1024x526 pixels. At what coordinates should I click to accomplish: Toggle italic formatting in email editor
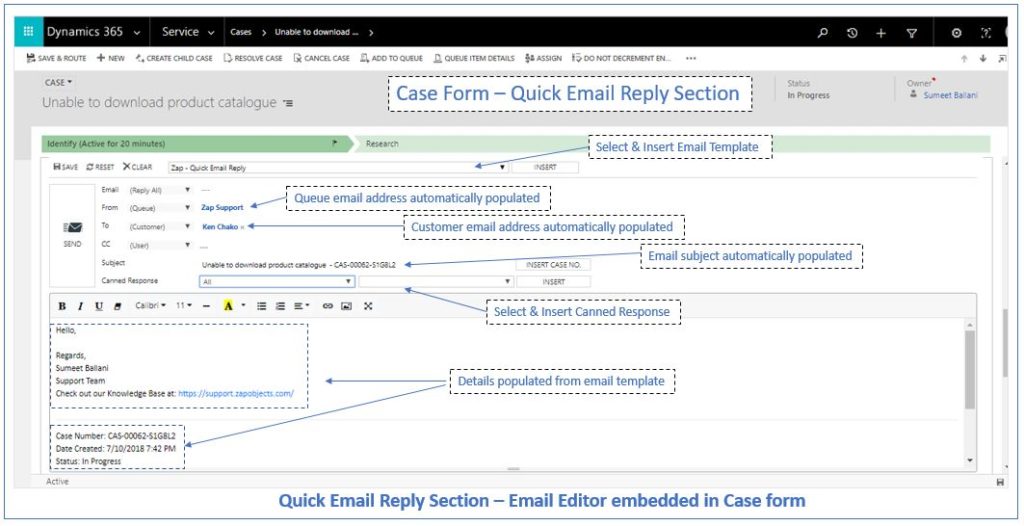pos(81,306)
